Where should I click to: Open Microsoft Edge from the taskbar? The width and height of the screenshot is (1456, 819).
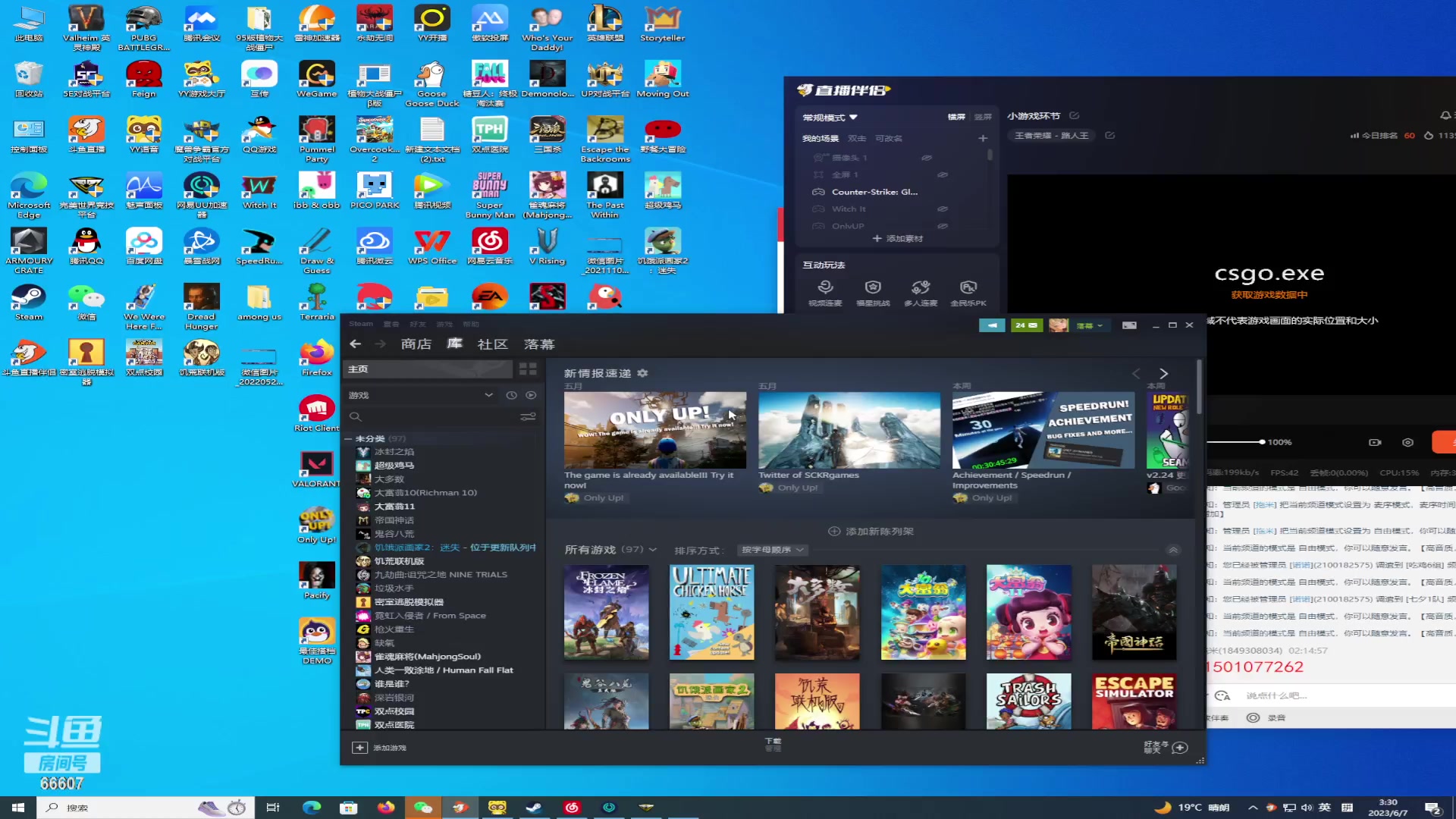pyautogui.click(x=311, y=808)
